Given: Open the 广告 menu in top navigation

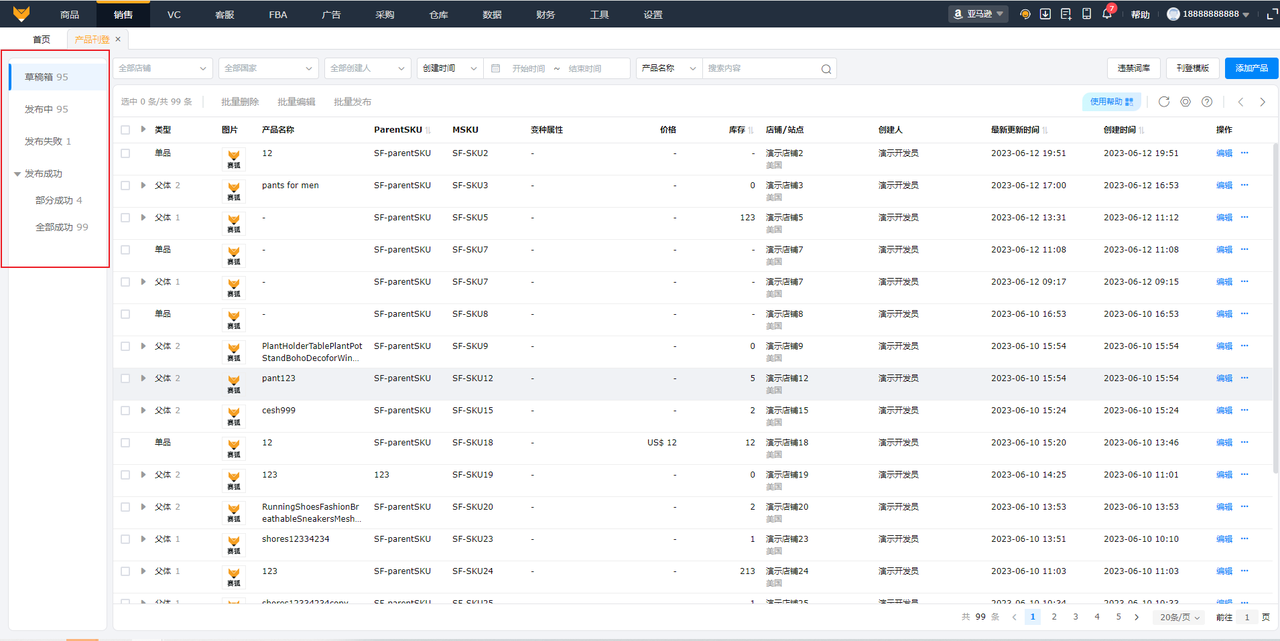Looking at the screenshot, I should (x=331, y=15).
